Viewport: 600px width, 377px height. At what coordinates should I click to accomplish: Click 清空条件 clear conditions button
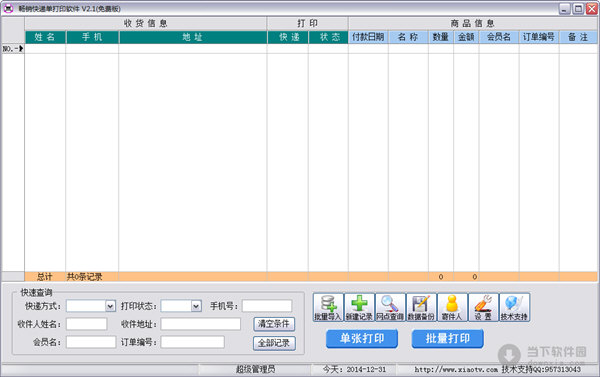(x=274, y=324)
